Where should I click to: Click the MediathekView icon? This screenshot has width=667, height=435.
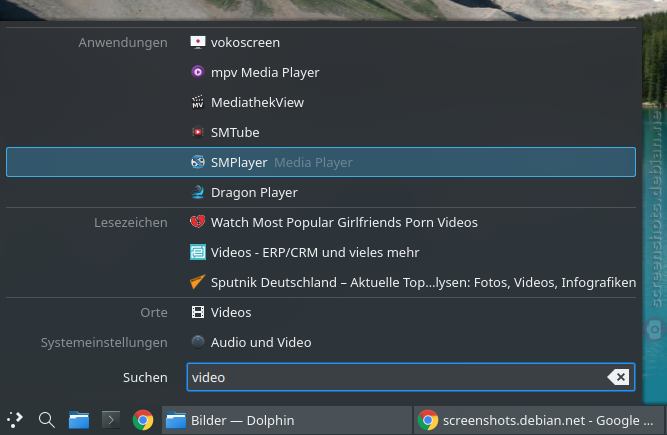[197, 102]
